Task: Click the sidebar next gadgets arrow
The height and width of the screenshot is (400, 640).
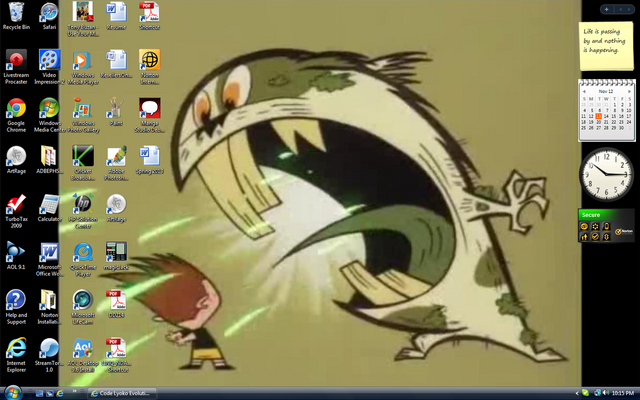Action: point(629,9)
